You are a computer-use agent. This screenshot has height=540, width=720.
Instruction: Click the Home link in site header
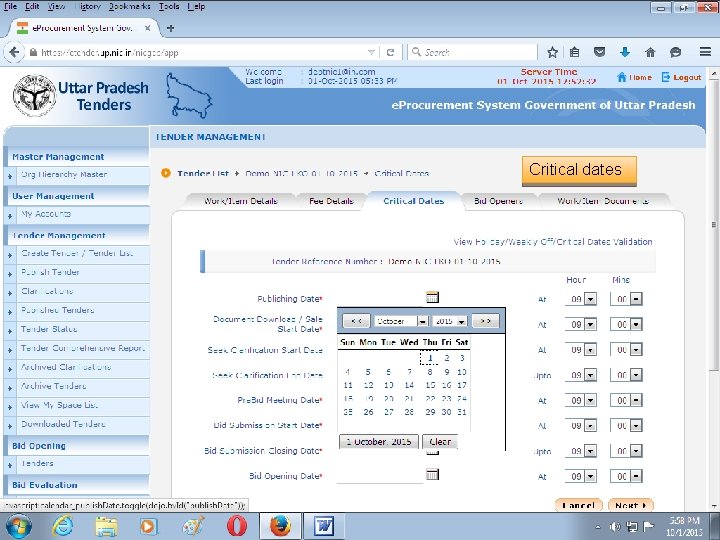634,77
